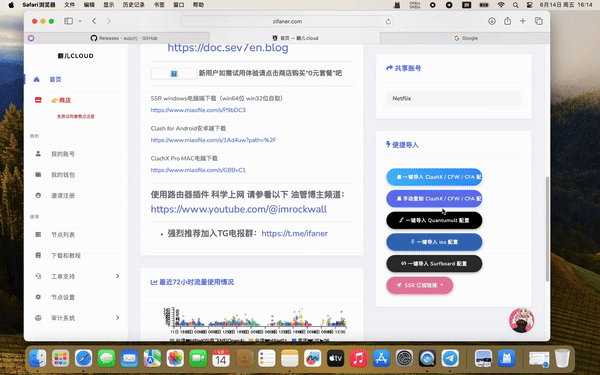Image resolution: width=600 pixels, height=375 pixels.
Task: Click the list icon beside 节点列表
Action: [x=38, y=234]
